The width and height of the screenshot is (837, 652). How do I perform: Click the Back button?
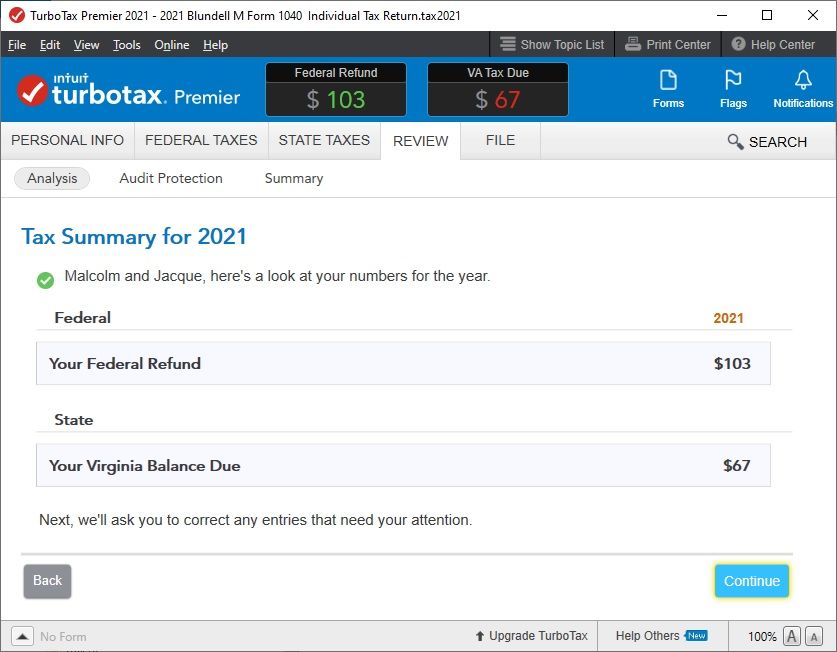(48, 581)
